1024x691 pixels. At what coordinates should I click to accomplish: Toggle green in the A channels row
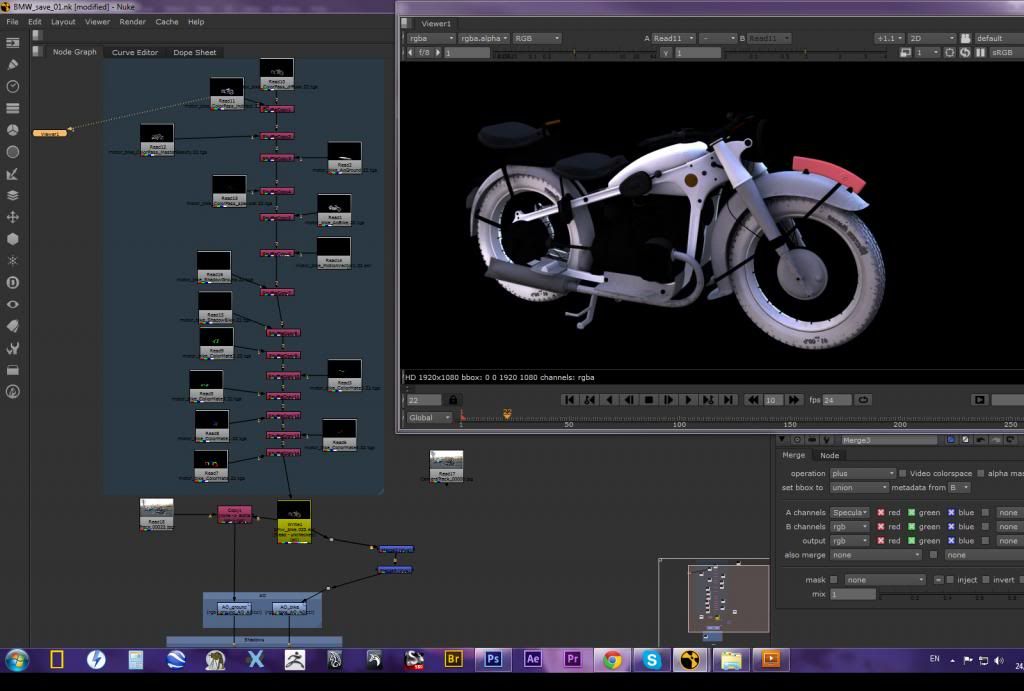912,513
